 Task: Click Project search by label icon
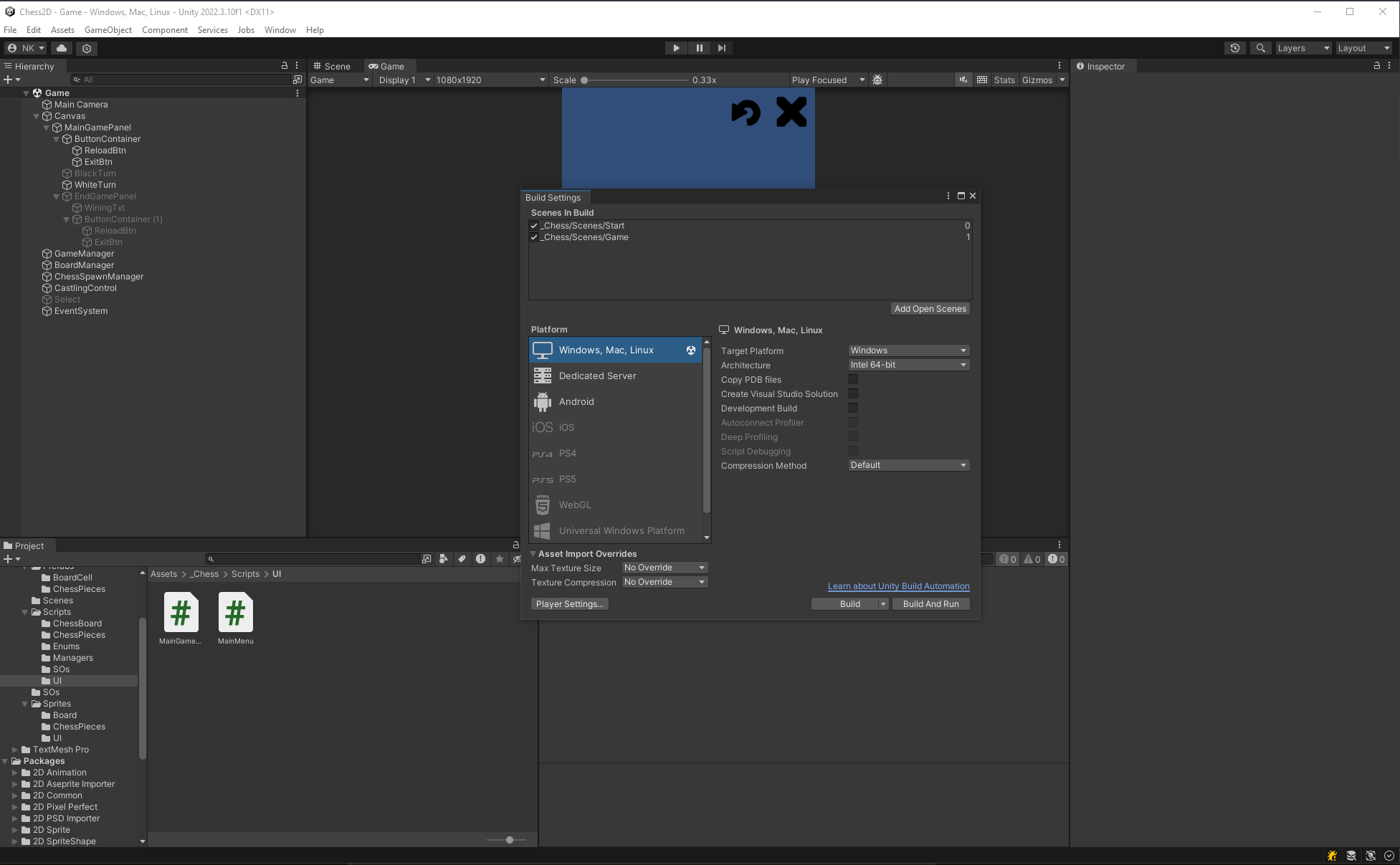(x=462, y=559)
